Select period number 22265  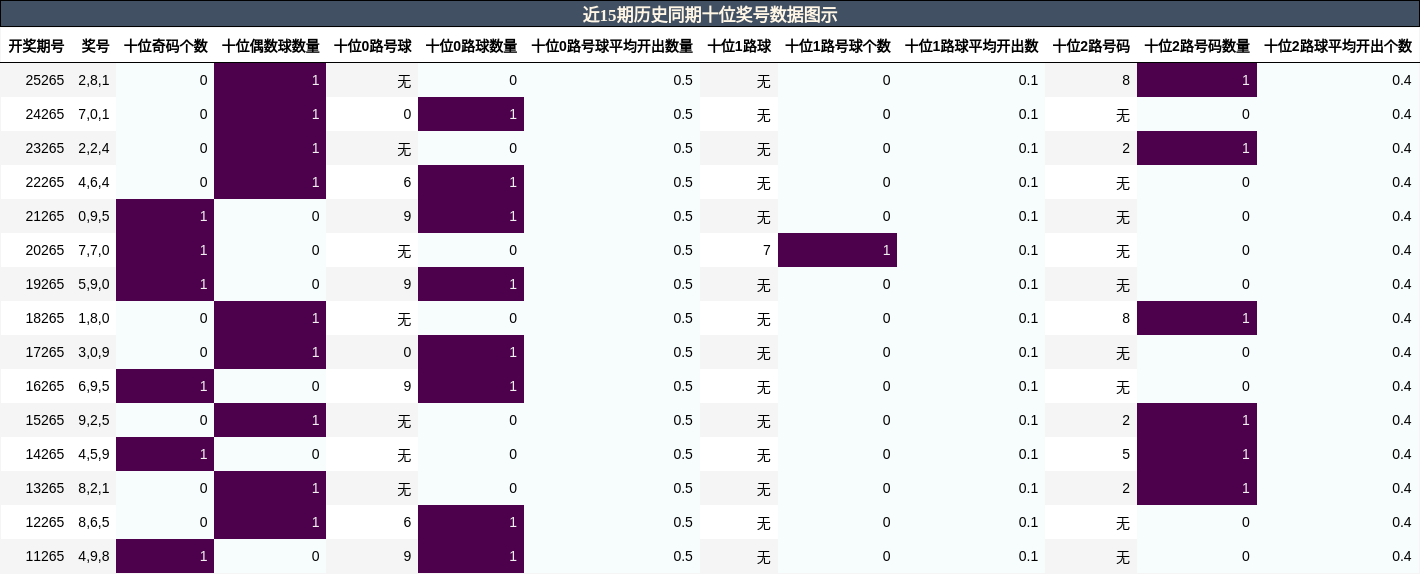click(x=45, y=182)
